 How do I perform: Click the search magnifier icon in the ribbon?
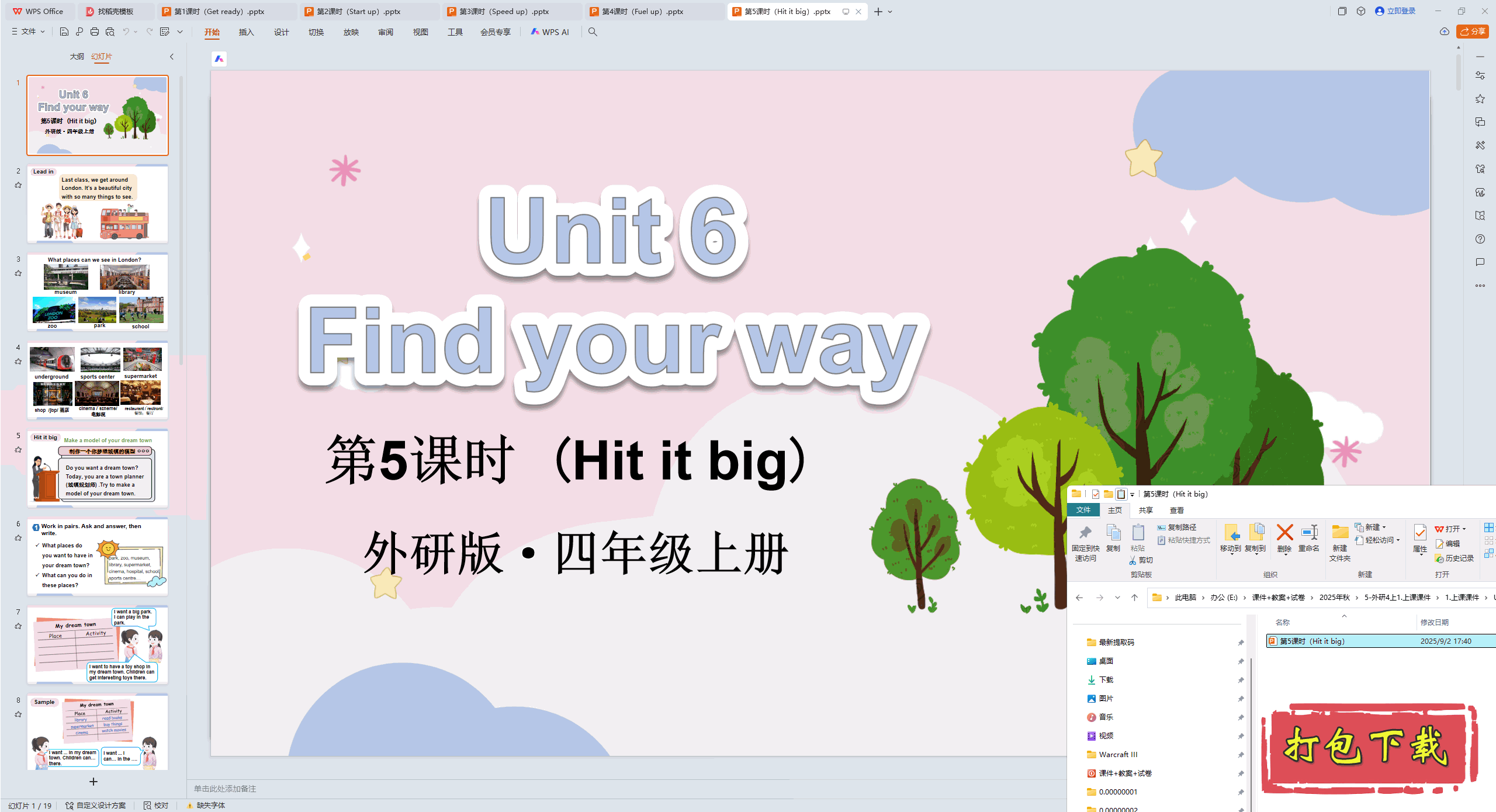click(x=593, y=32)
